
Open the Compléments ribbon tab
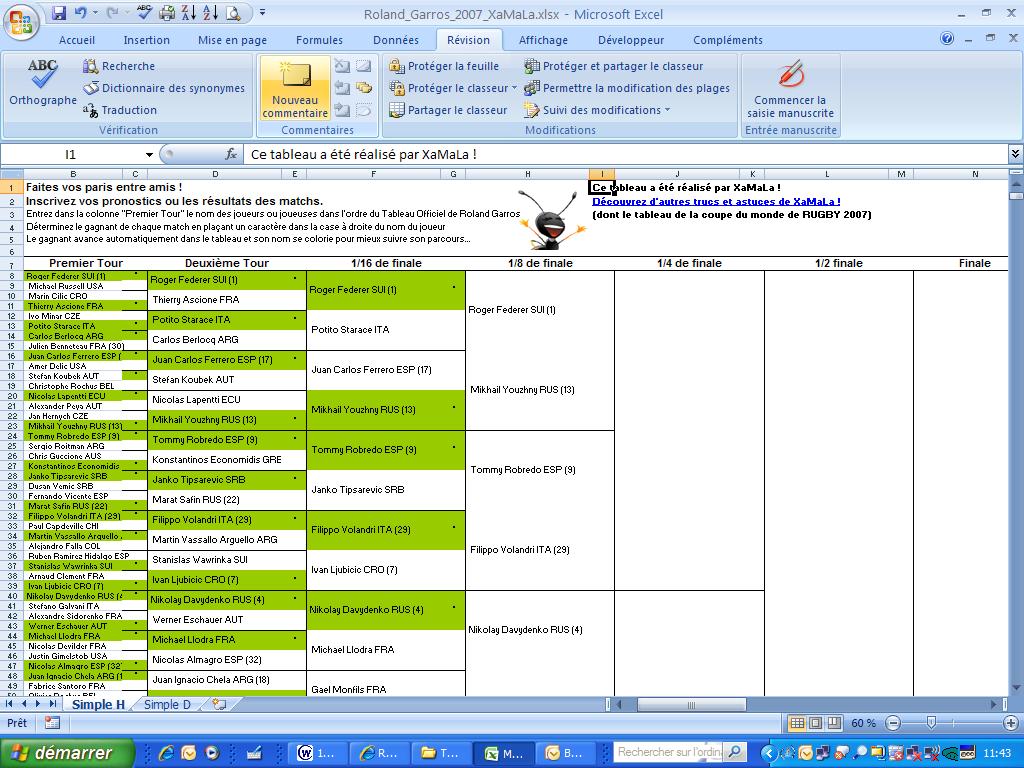pyautogui.click(x=728, y=40)
